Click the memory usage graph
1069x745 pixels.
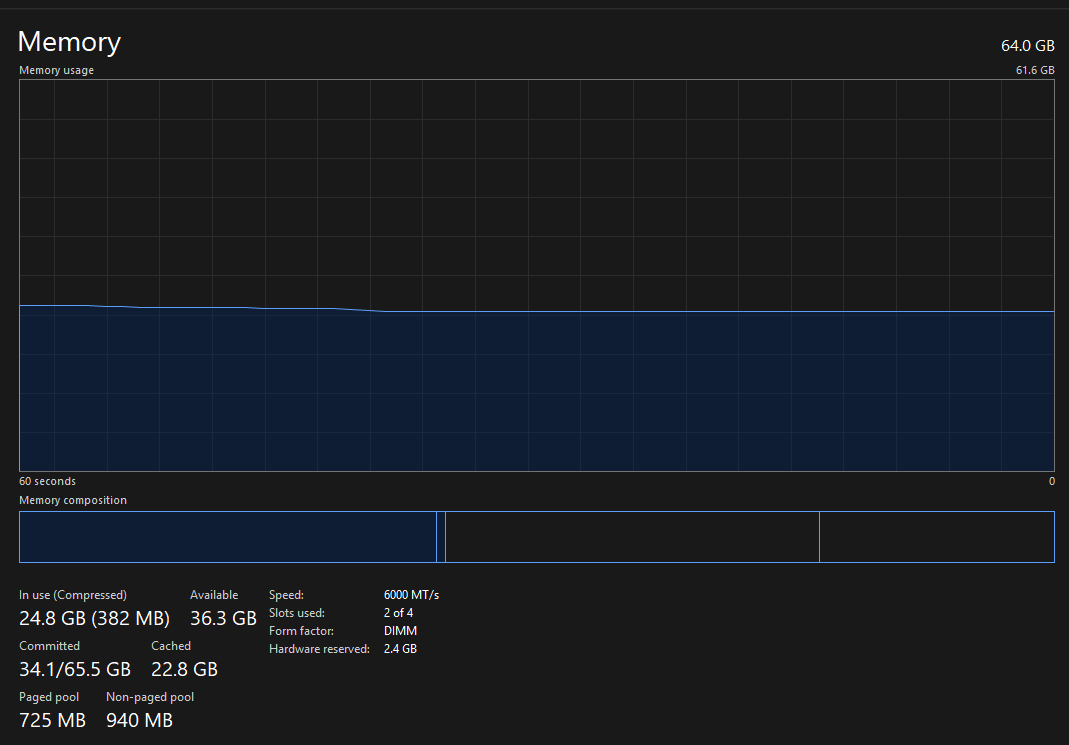(537, 275)
